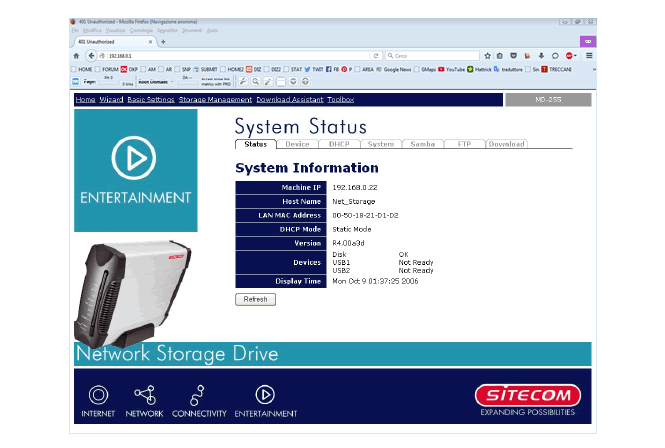The image size is (665, 448).
Task: Click the Internet icon in footer
Action: coord(98,394)
